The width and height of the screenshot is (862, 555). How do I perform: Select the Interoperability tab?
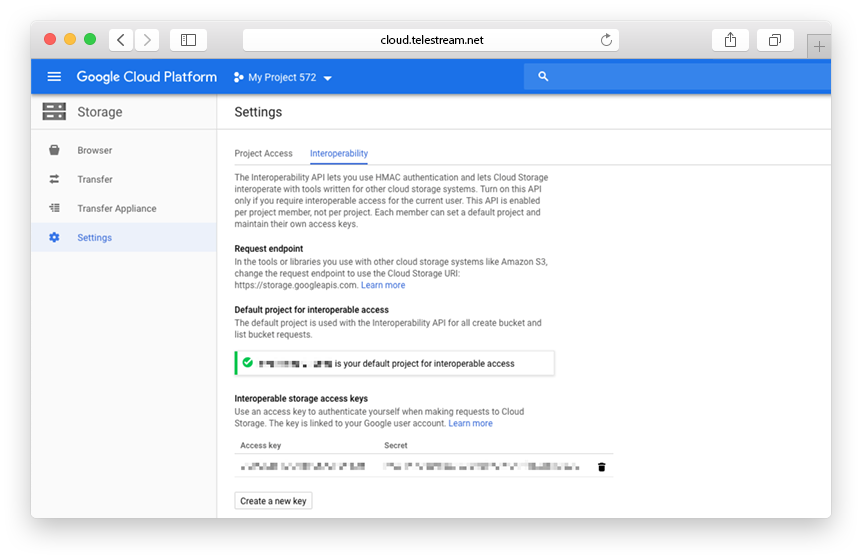click(339, 153)
